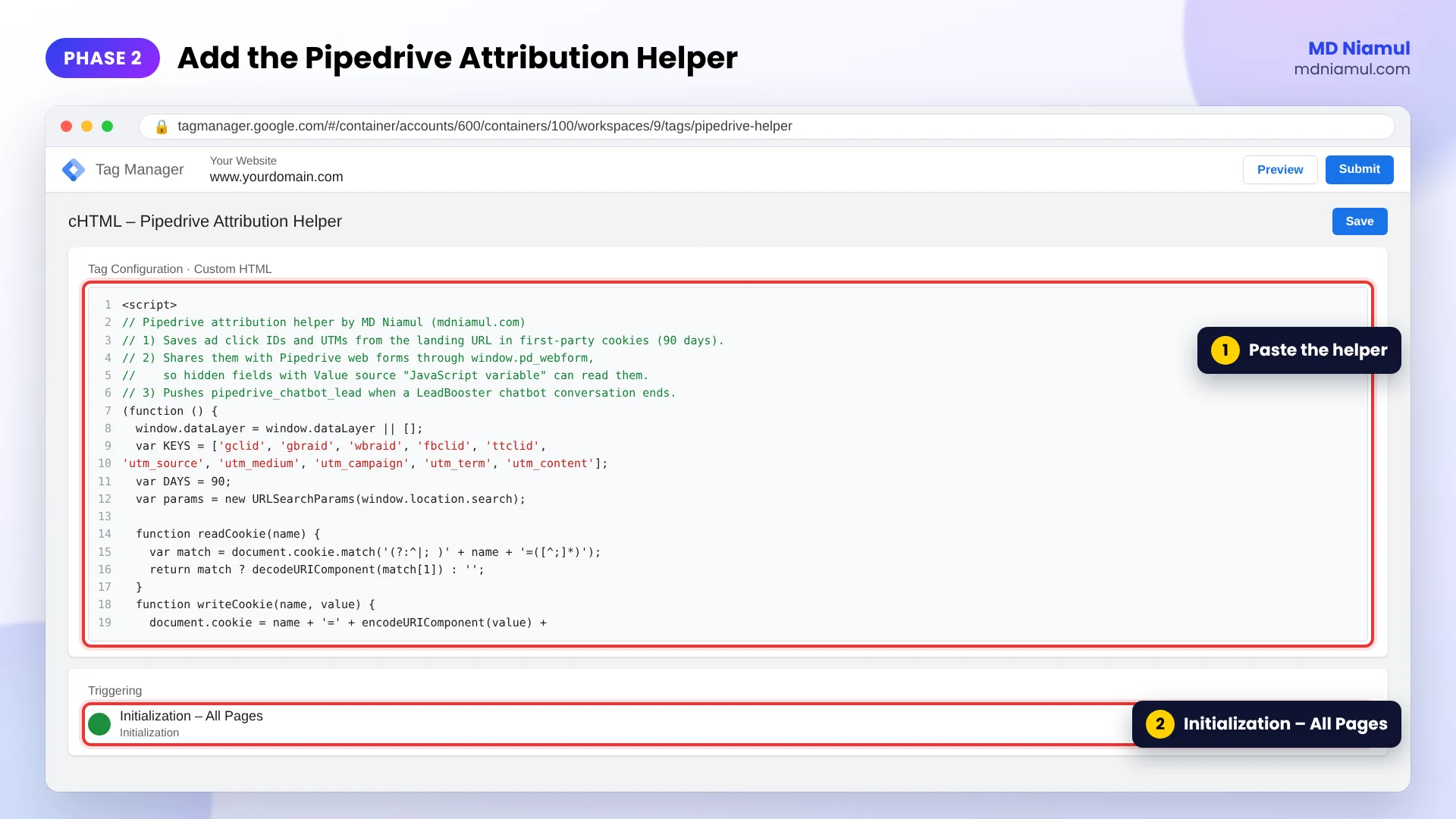The height and width of the screenshot is (819, 1456).
Task: Click code line 'var match = document.cookie.match'
Action: coord(375,552)
